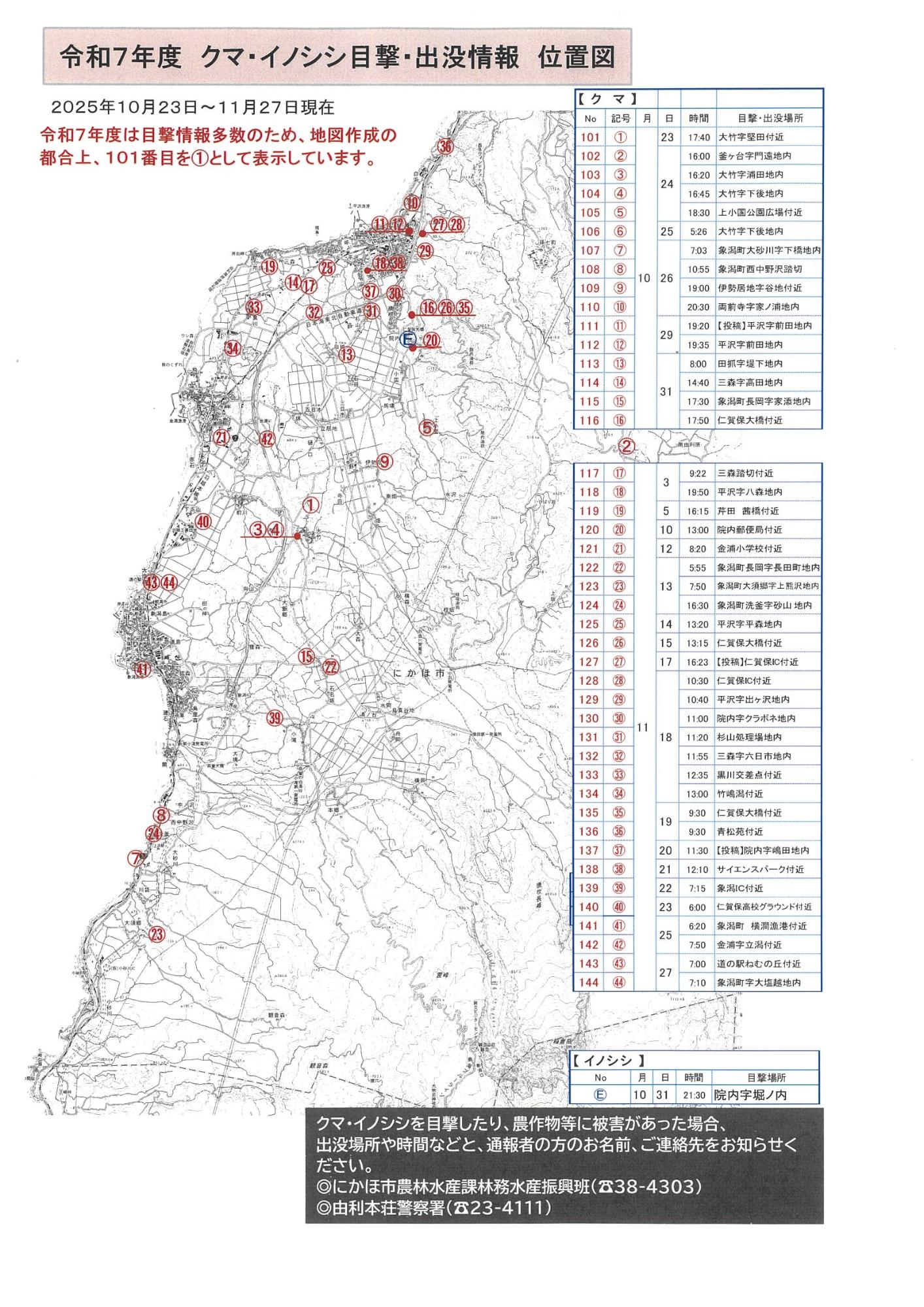Click bear marker 36 on the map

pyautogui.click(x=445, y=146)
